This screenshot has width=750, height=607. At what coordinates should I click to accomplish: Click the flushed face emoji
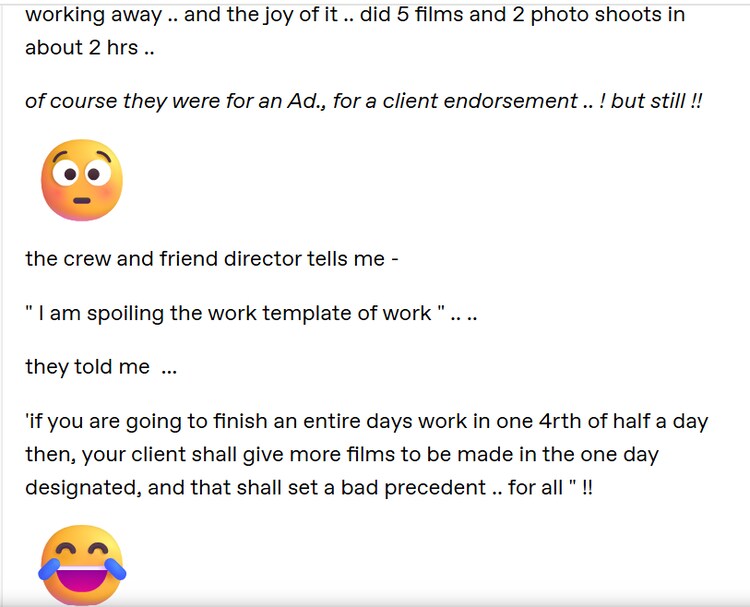tap(82, 180)
